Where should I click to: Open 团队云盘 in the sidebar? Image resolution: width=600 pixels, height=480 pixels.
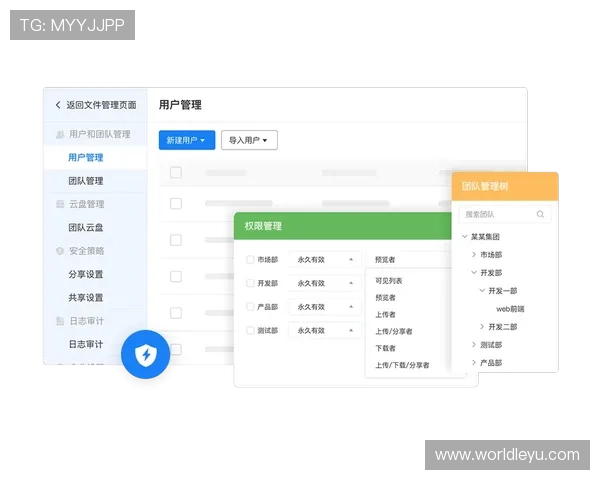click(x=86, y=228)
